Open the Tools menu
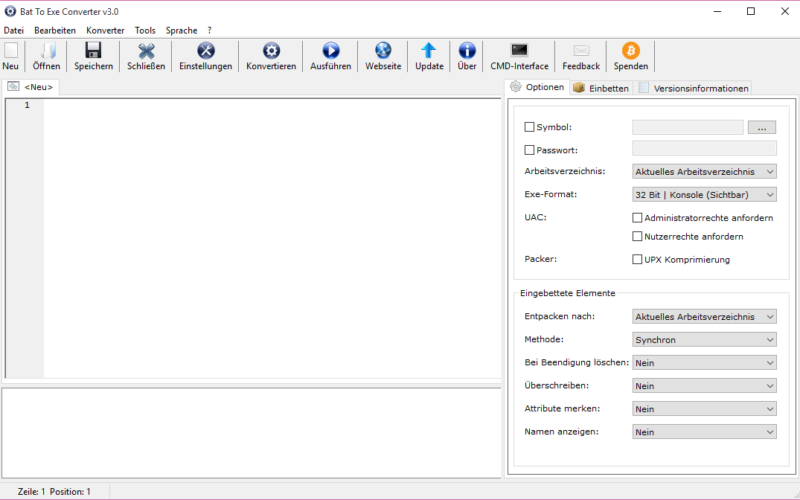 pos(145,30)
